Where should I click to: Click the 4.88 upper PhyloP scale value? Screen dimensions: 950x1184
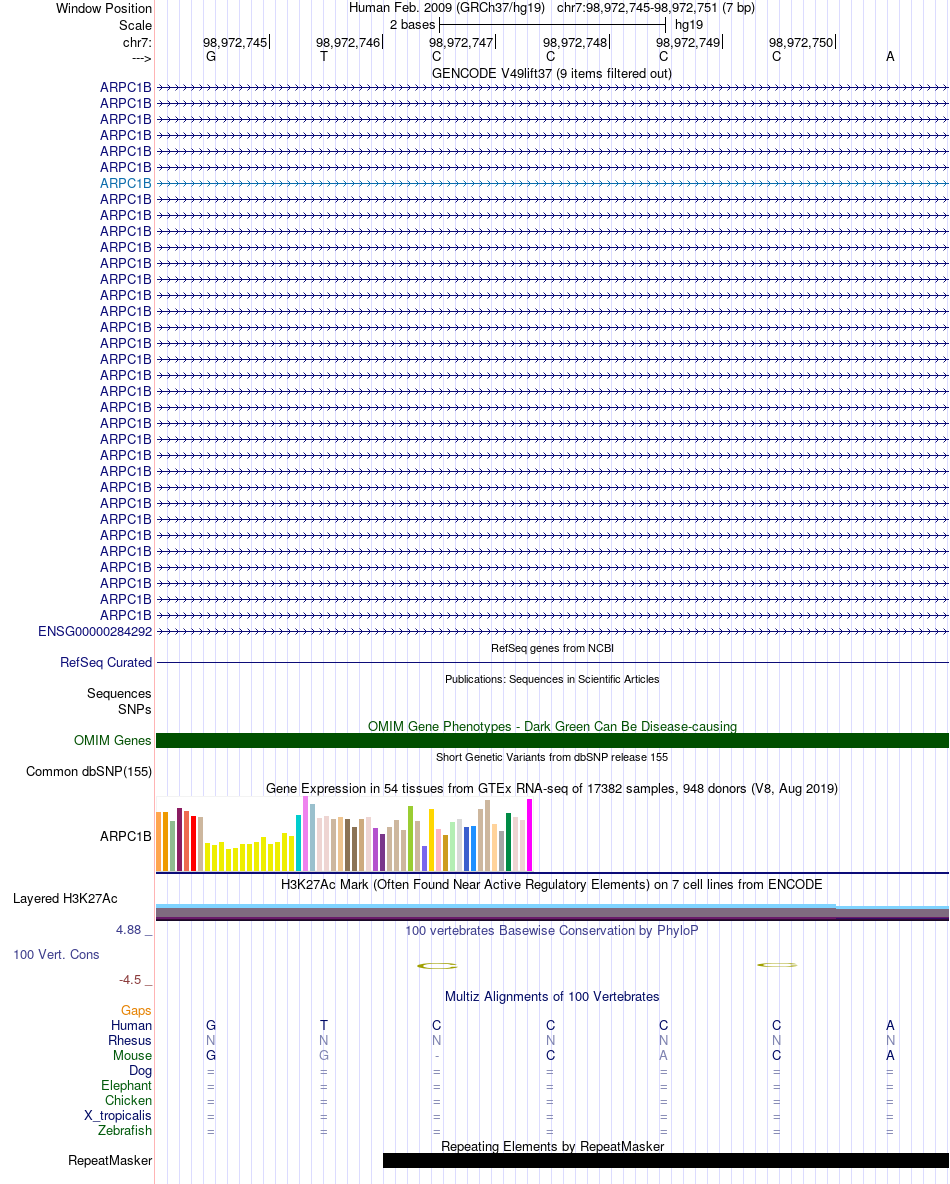(x=128, y=930)
